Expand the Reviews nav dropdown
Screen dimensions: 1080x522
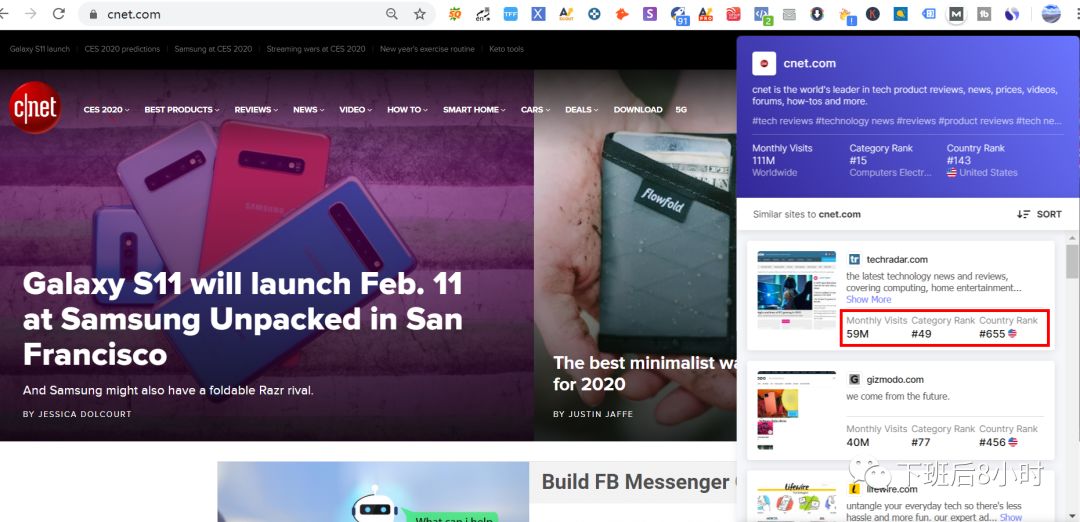coord(256,109)
